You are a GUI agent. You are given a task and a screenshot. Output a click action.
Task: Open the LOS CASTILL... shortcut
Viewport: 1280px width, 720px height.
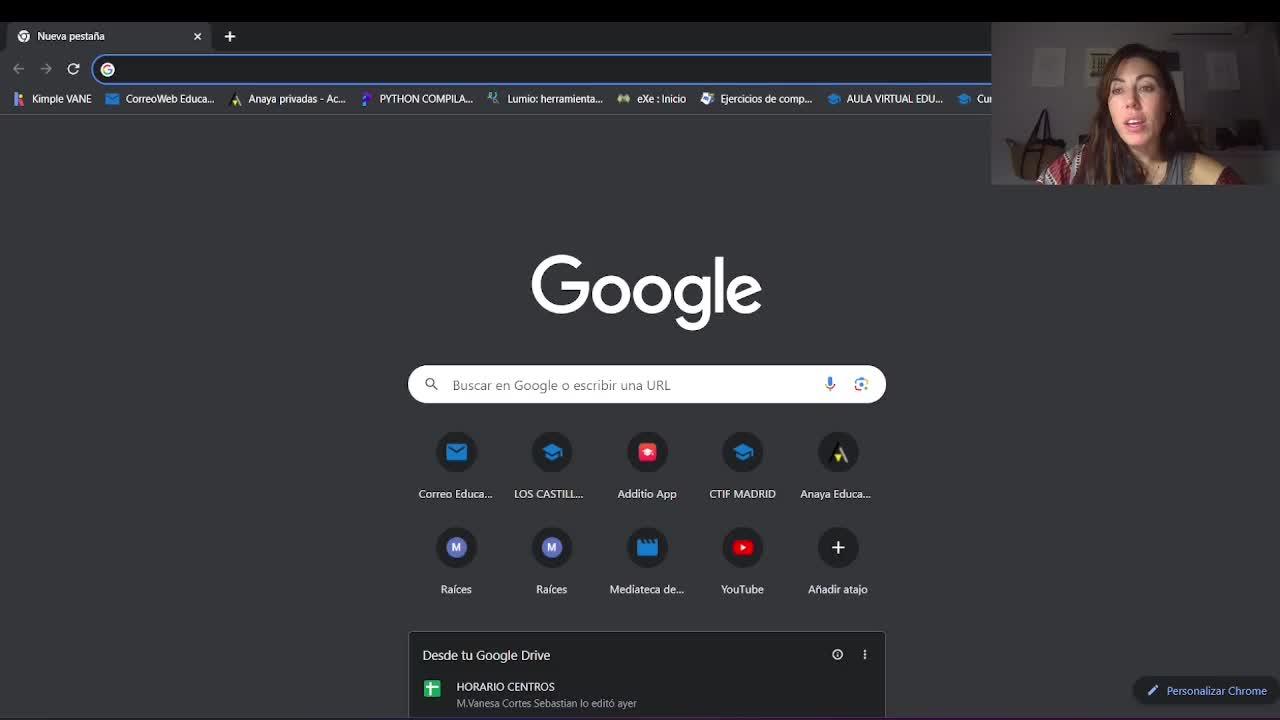(x=551, y=465)
